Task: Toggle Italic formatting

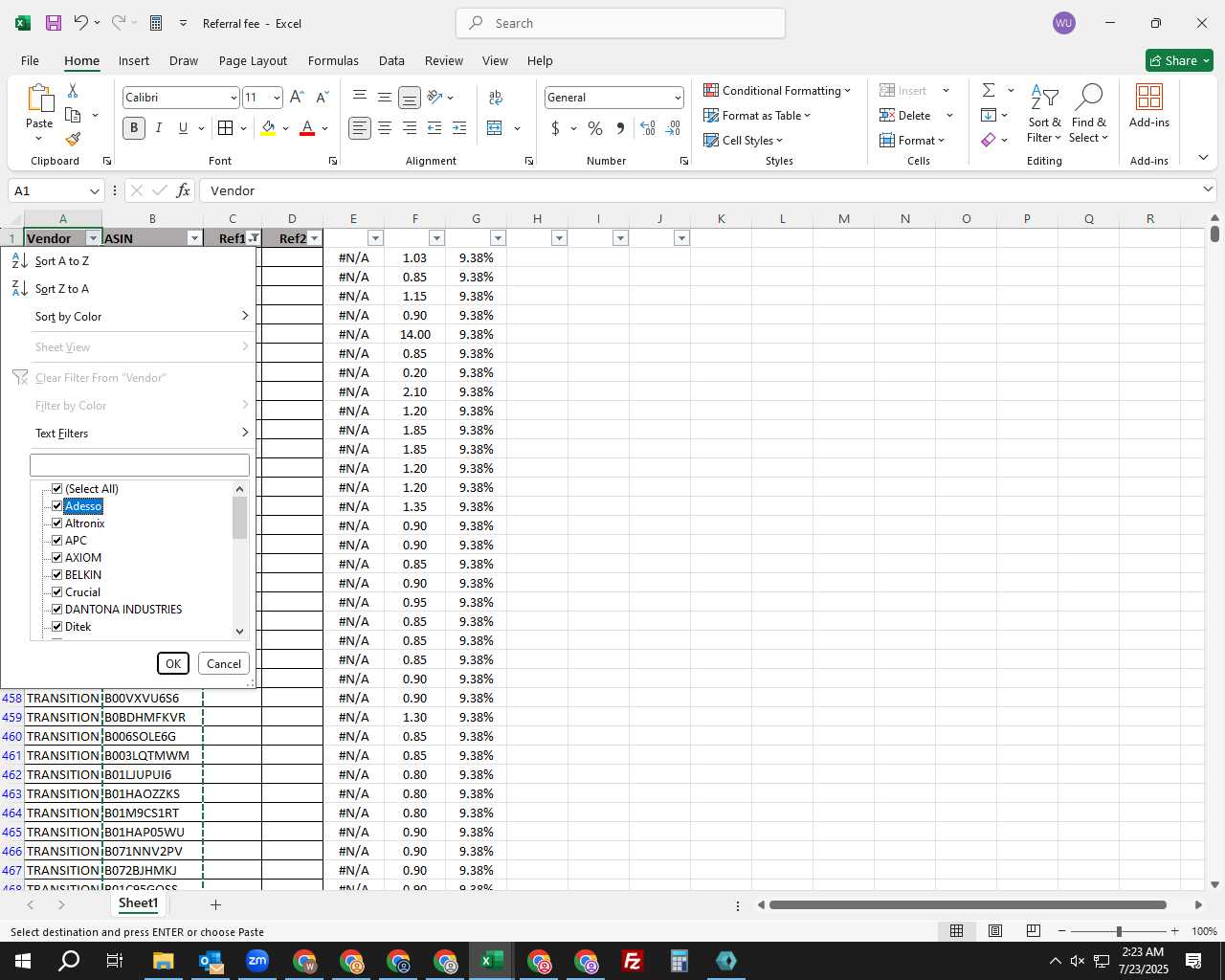Action: 158,127
